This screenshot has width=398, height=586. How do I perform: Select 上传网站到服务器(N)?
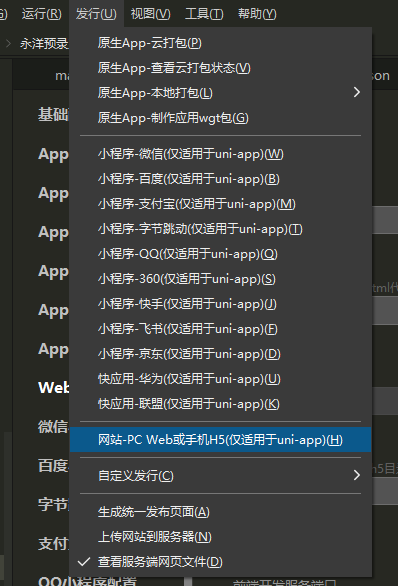[220, 537]
